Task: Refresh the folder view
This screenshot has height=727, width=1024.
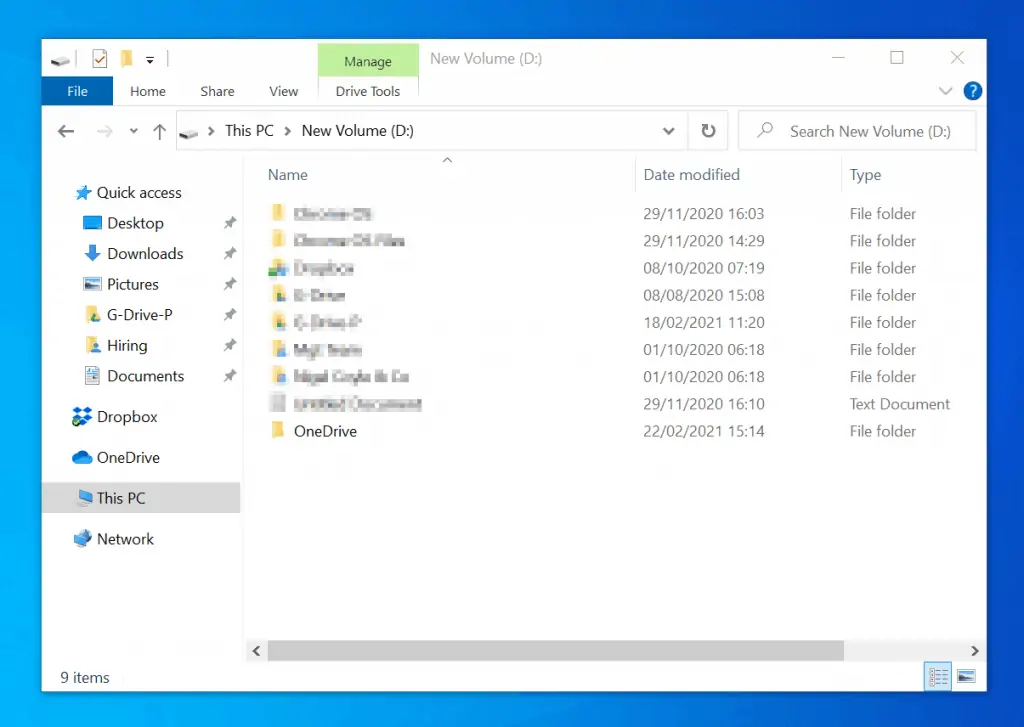Action: 708,131
